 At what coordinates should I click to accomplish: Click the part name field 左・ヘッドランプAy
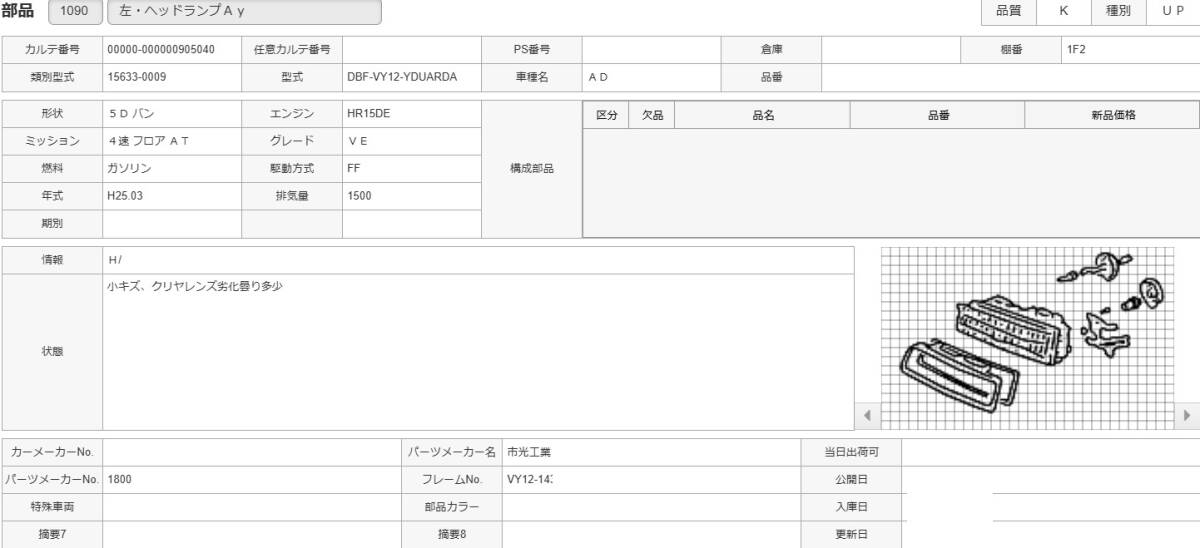pyautogui.click(x=243, y=12)
